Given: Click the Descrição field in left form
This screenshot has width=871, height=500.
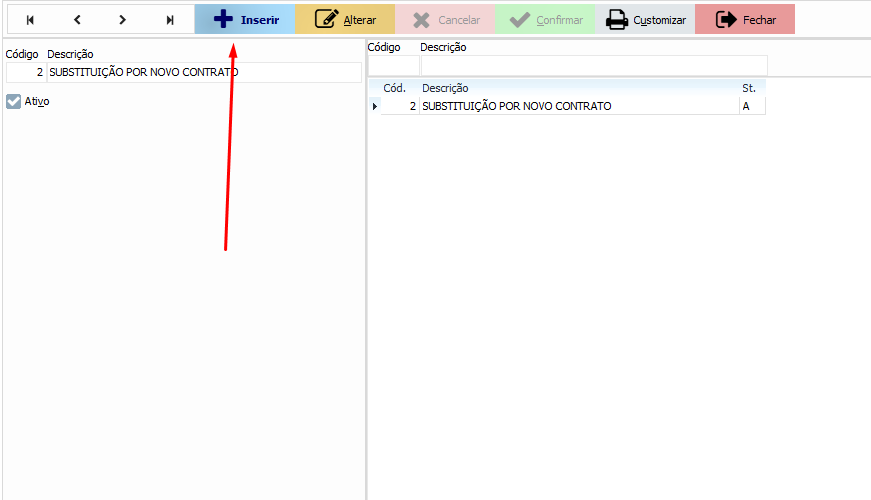Looking at the screenshot, I should tap(203, 72).
